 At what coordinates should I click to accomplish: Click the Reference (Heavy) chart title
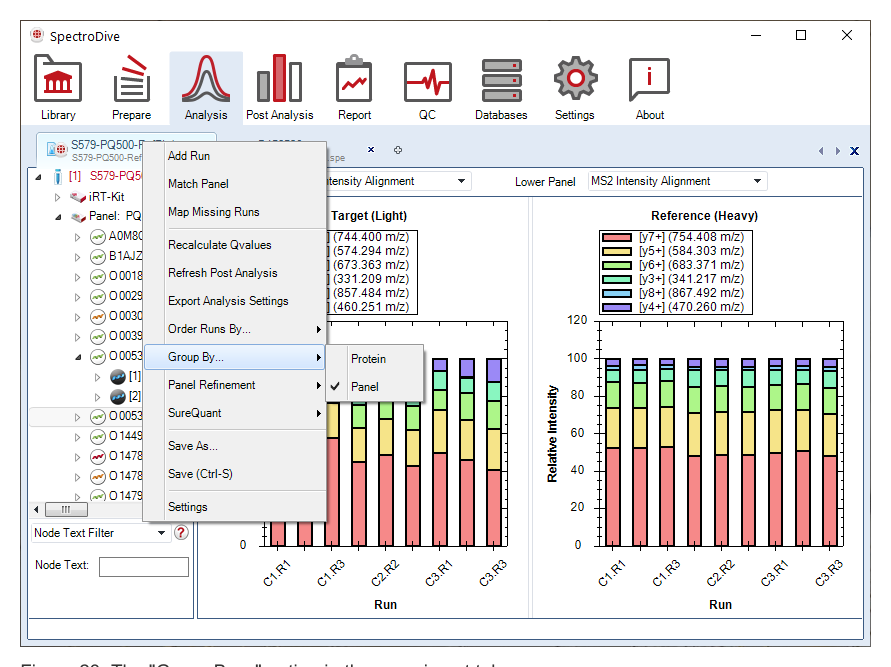[x=704, y=216]
